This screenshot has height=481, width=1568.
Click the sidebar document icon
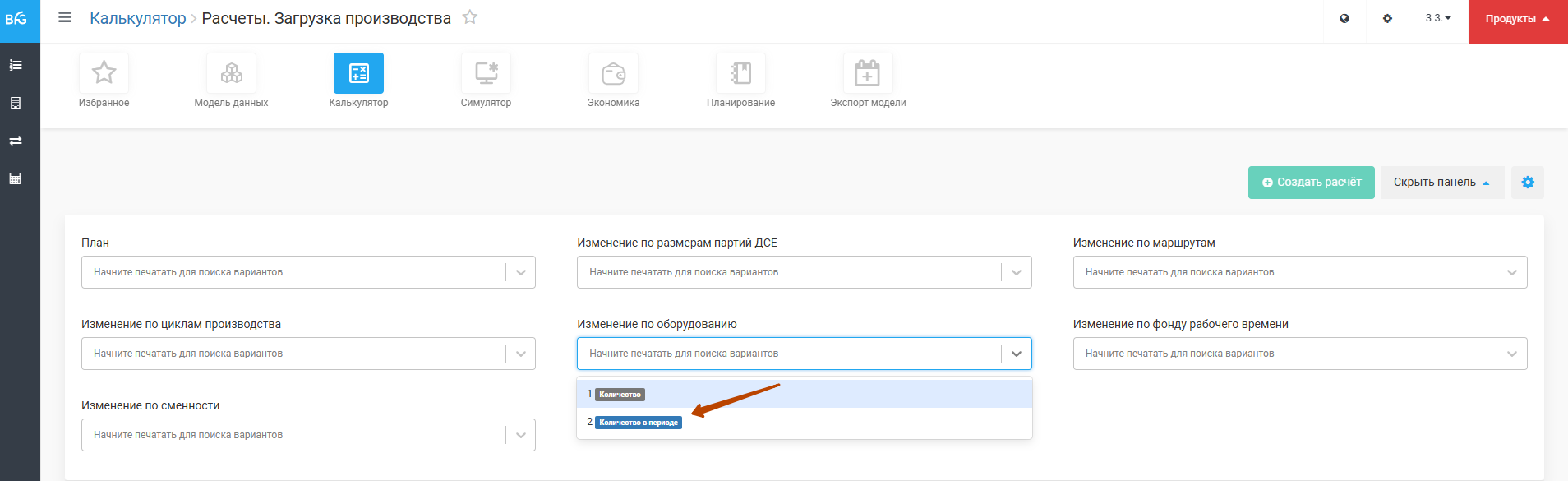[x=15, y=103]
